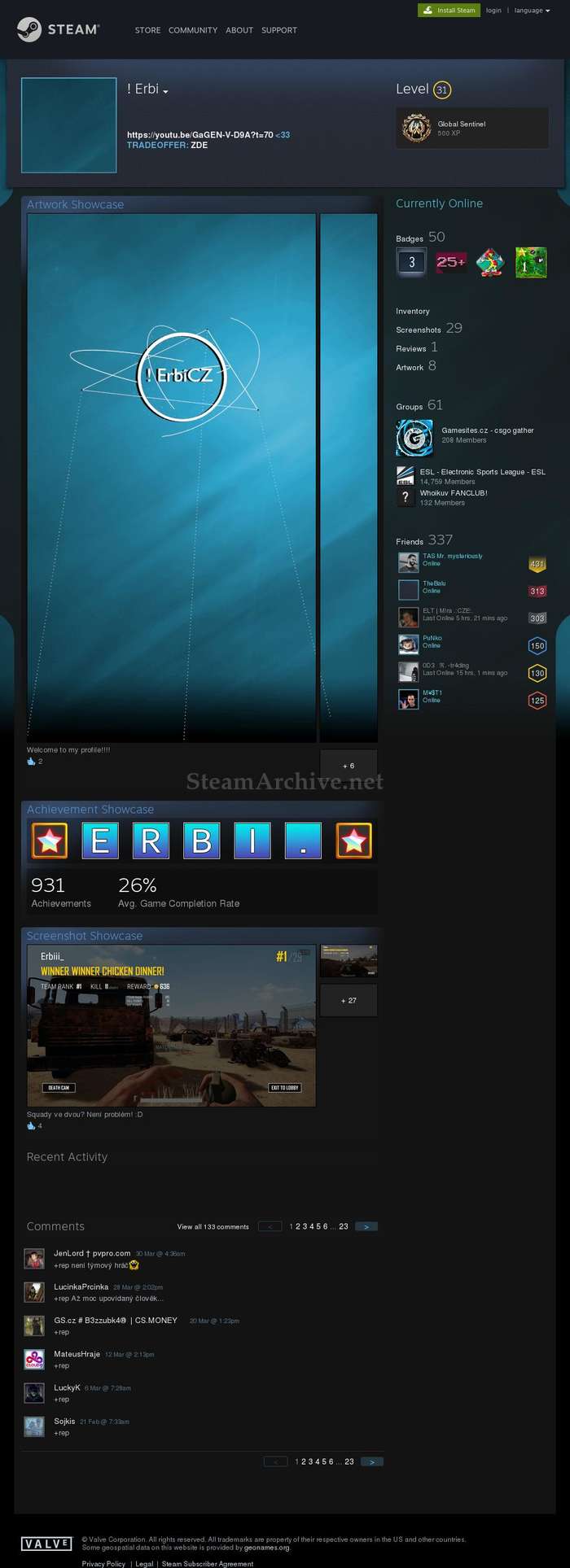Click the right star achievement icon
This screenshot has height=1568, width=570.
tap(354, 841)
